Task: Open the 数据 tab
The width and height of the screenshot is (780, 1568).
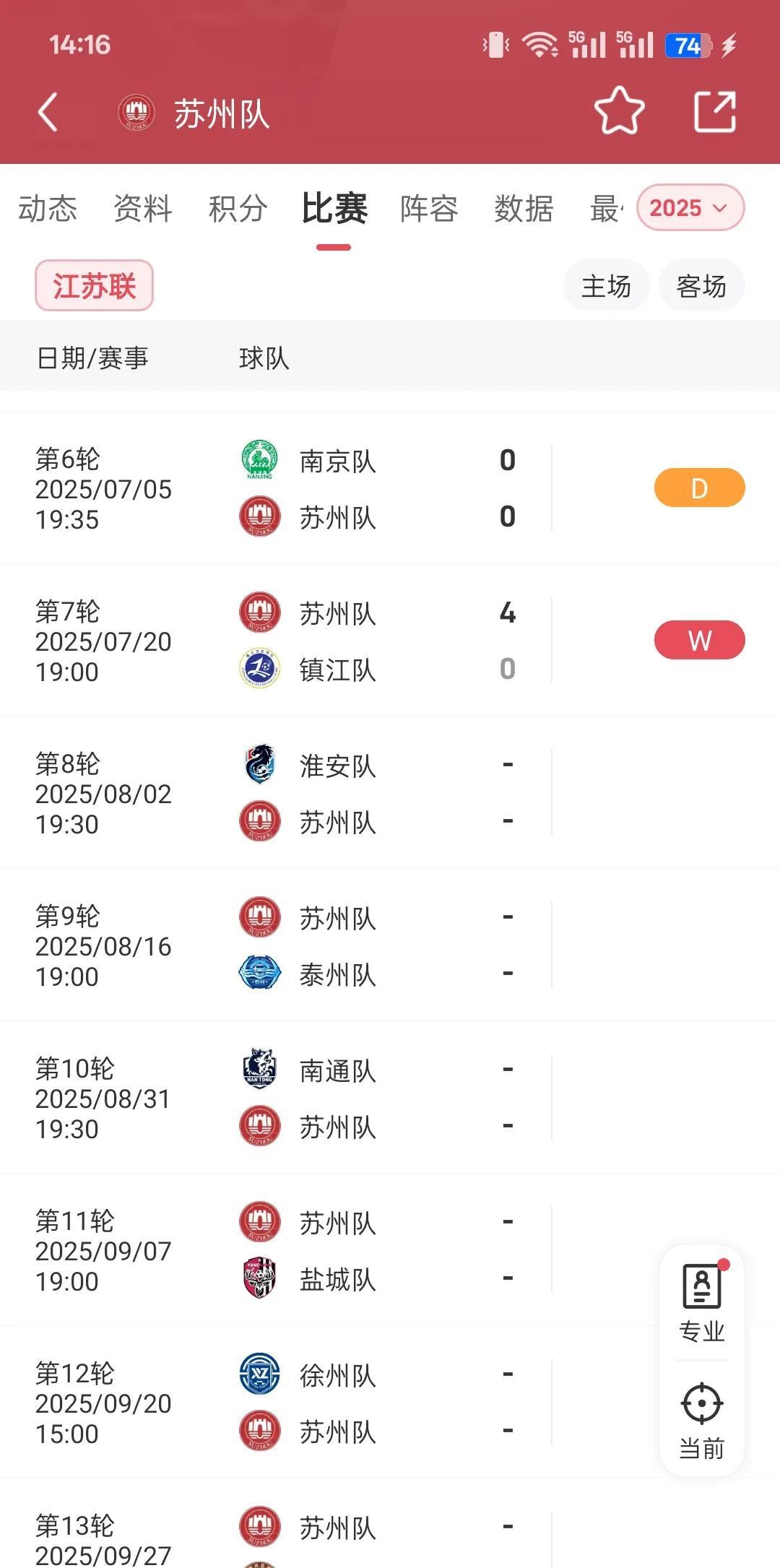Action: coord(524,209)
